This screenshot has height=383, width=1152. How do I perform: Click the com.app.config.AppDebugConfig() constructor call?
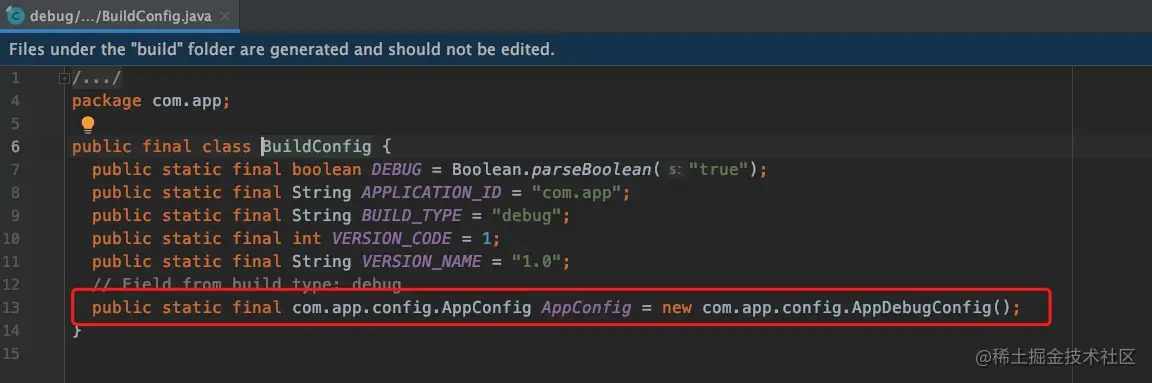857,307
